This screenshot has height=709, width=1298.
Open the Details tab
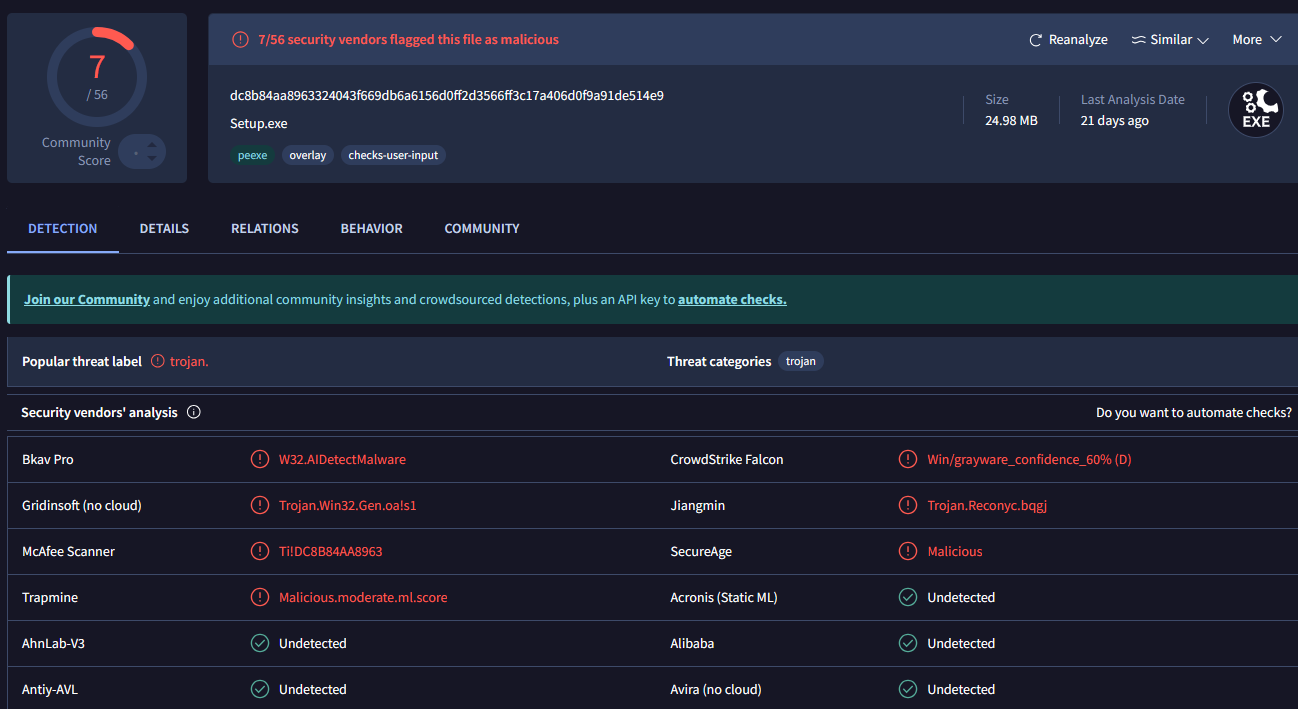pyautogui.click(x=164, y=228)
